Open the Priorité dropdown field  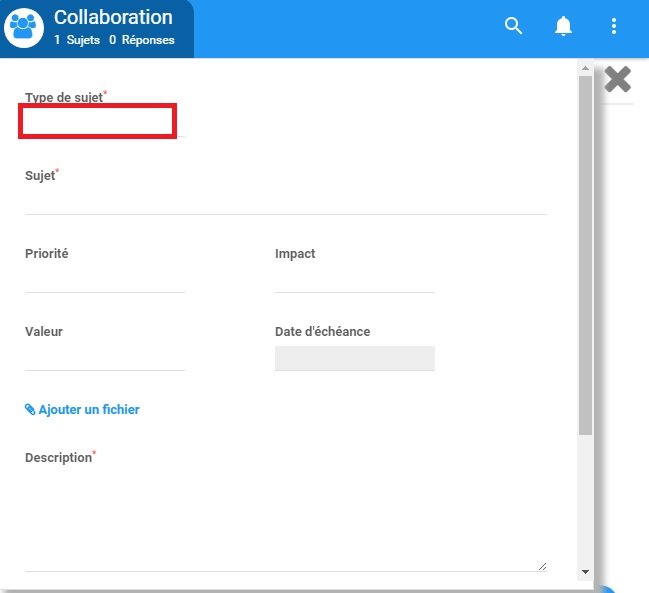(x=105, y=280)
